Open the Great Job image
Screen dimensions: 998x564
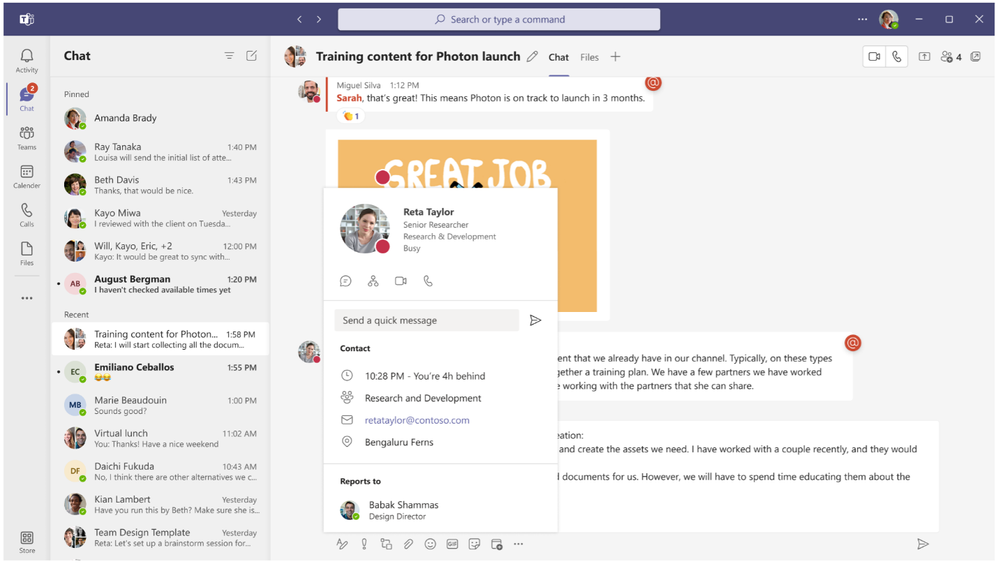(x=467, y=225)
